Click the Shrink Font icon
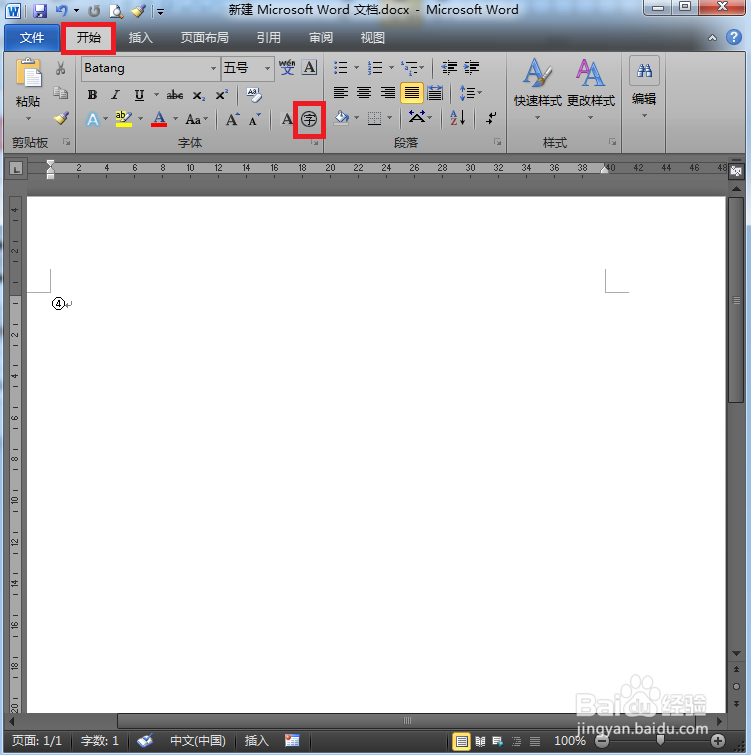The height and width of the screenshot is (755, 751). tap(255, 119)
